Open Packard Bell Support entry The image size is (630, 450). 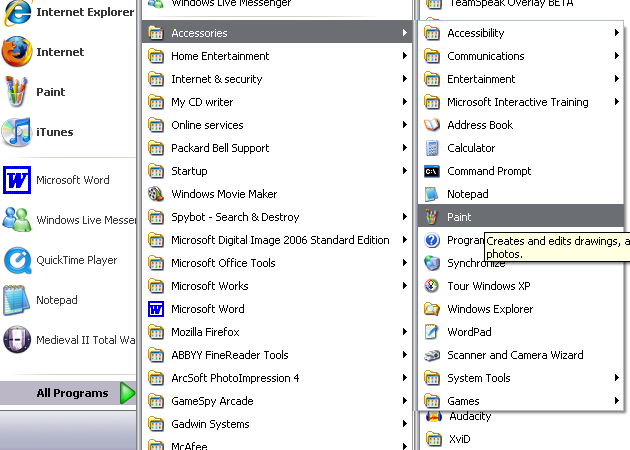(277, 148)
